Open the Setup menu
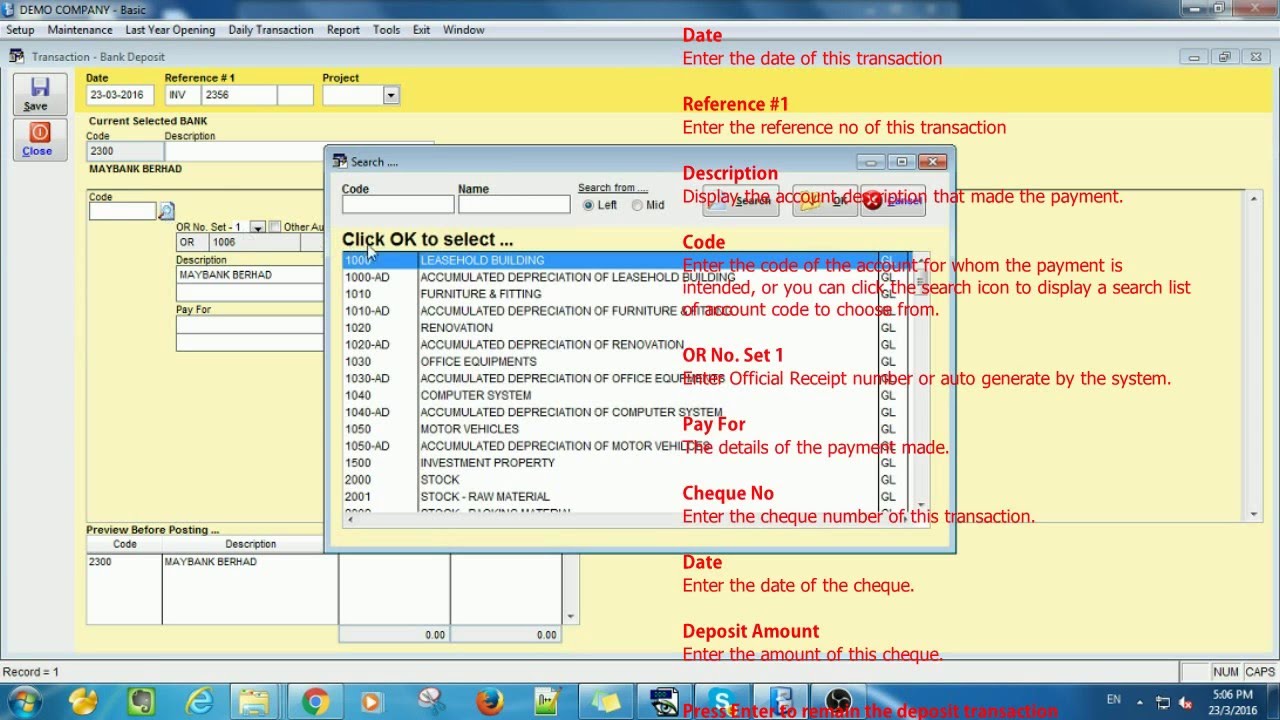 (20, 30)
